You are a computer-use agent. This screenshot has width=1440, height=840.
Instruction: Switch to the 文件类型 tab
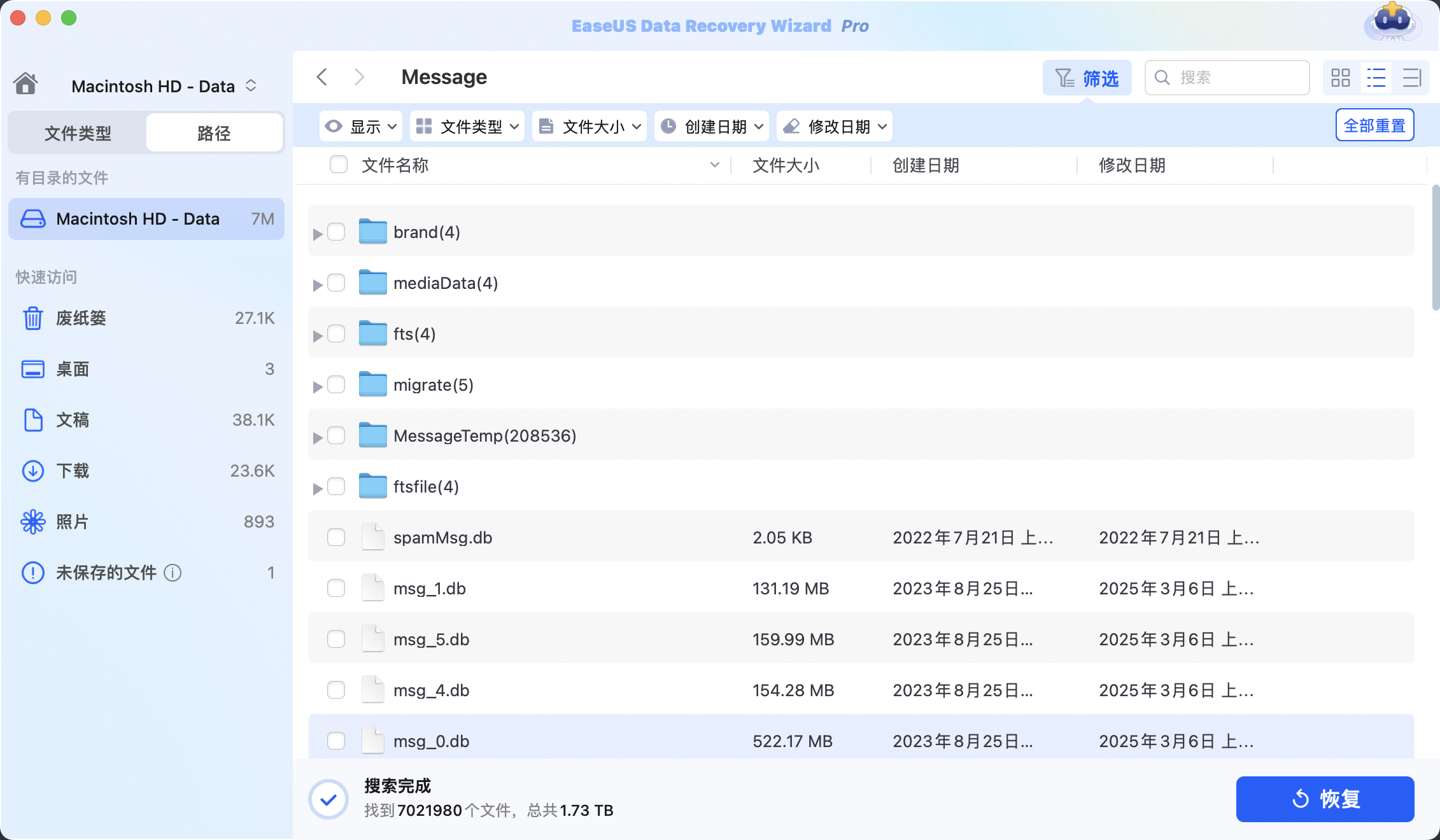[x=78, y=133]
